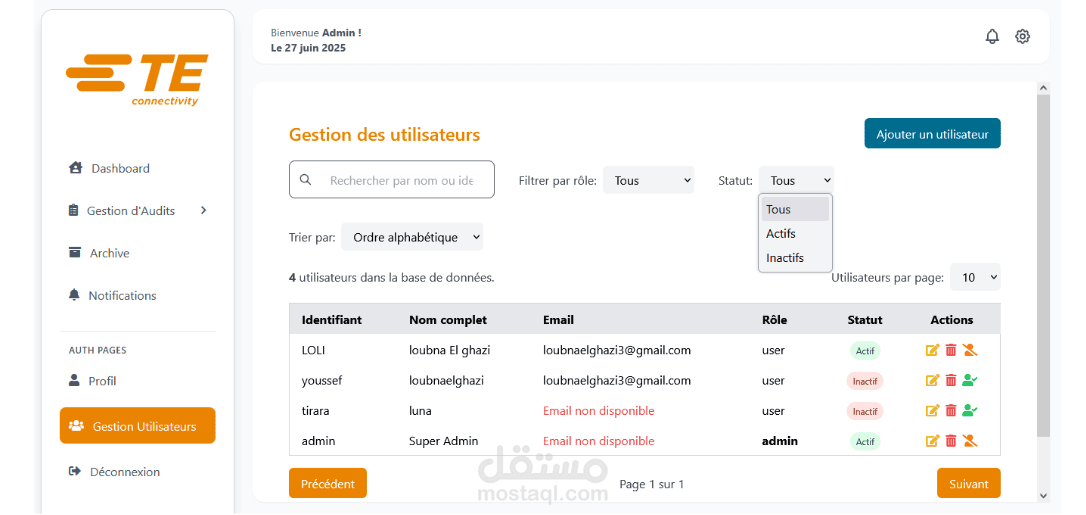Select Inactifs in Statut list
This screenshot has height=515, width=1086.
[795, 258]
